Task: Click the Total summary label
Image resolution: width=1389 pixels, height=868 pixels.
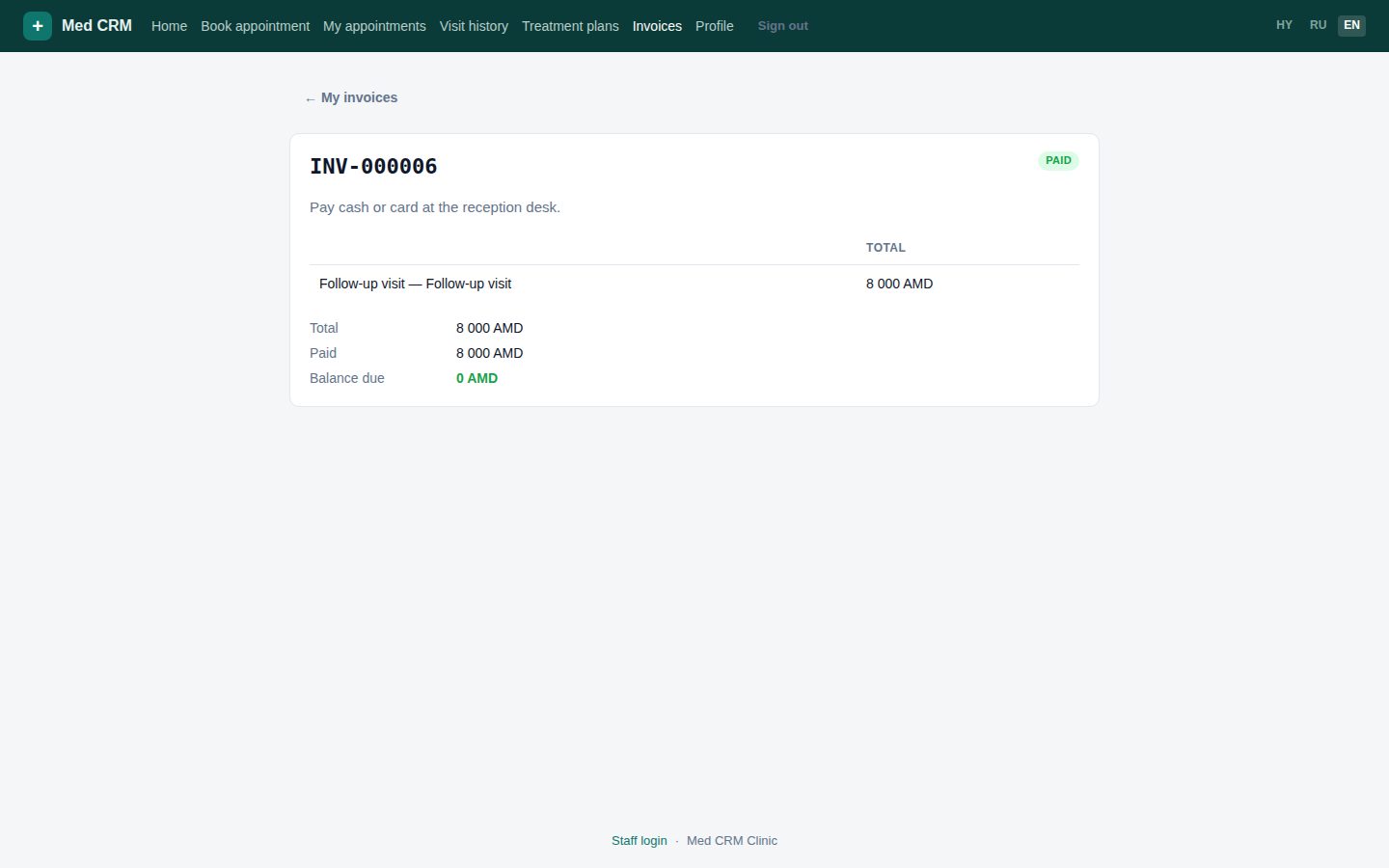Action: (324, 328)
